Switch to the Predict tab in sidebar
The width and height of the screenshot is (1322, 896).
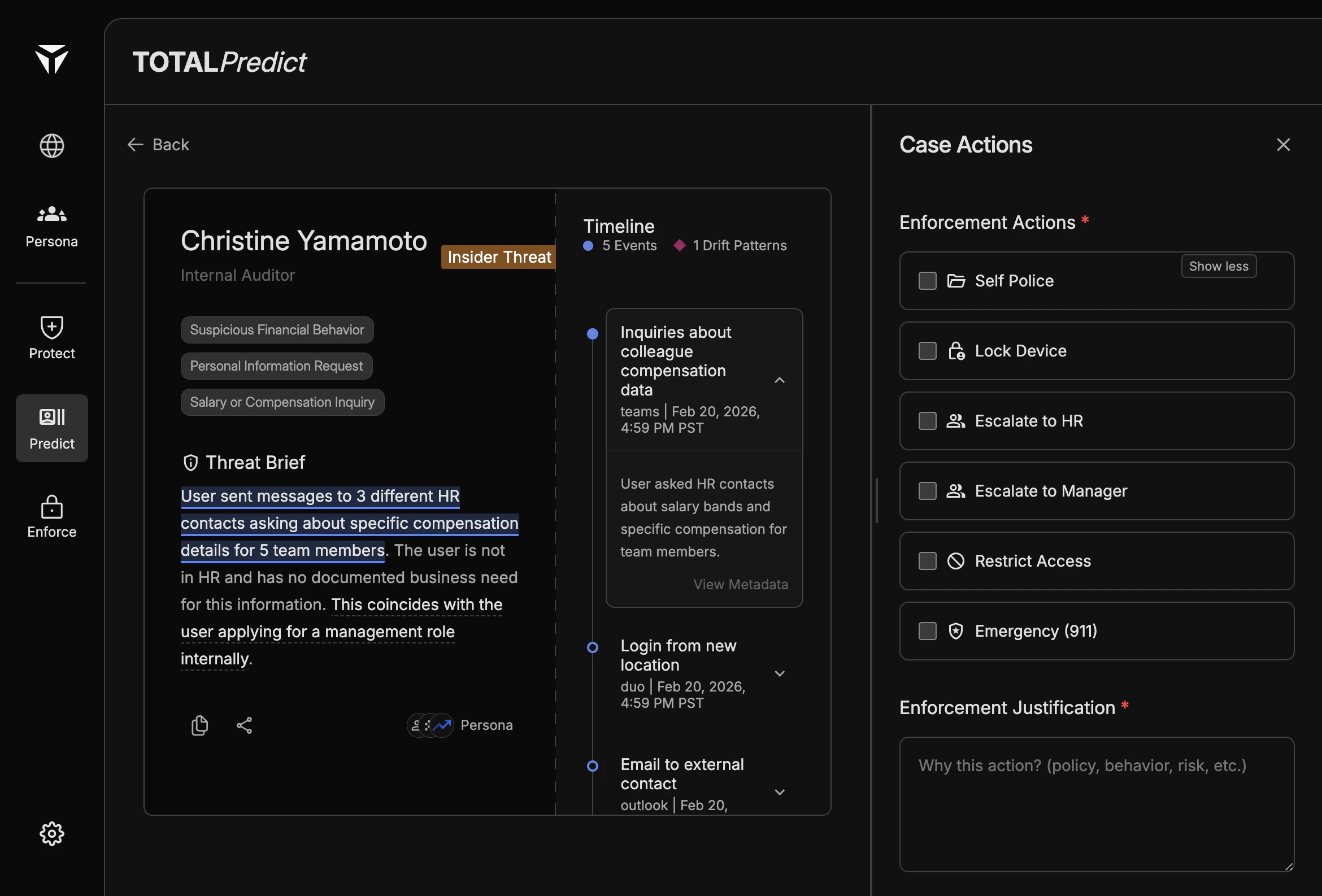(x=52, y=428)
